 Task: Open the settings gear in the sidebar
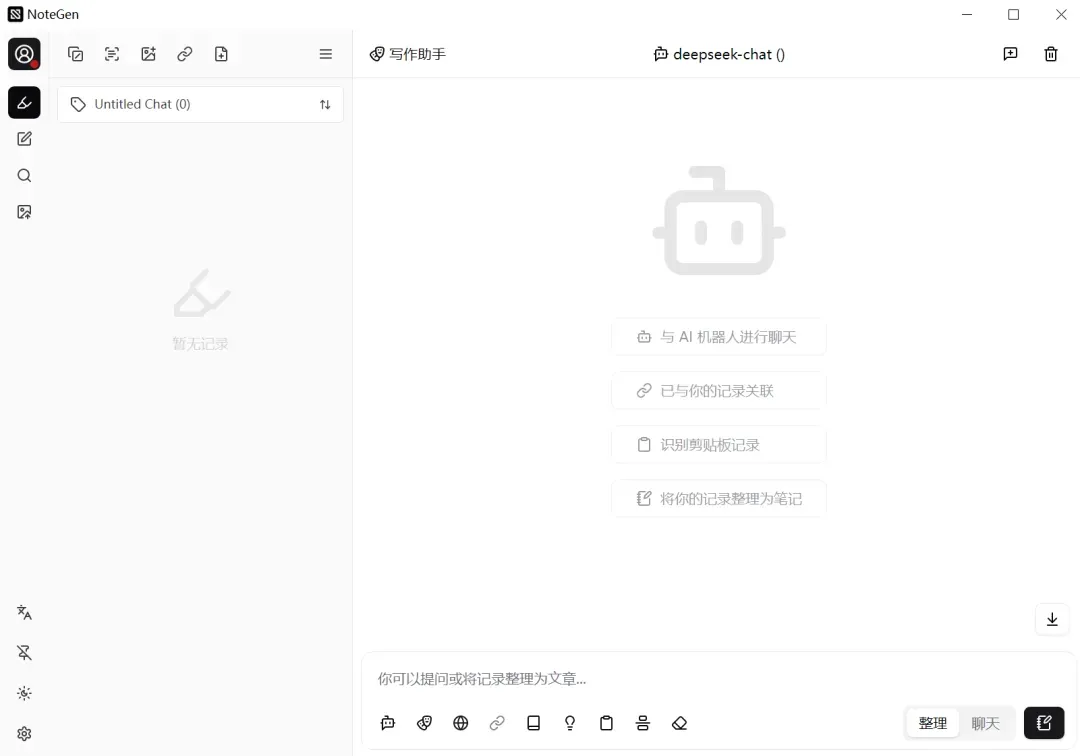[24, 734]
